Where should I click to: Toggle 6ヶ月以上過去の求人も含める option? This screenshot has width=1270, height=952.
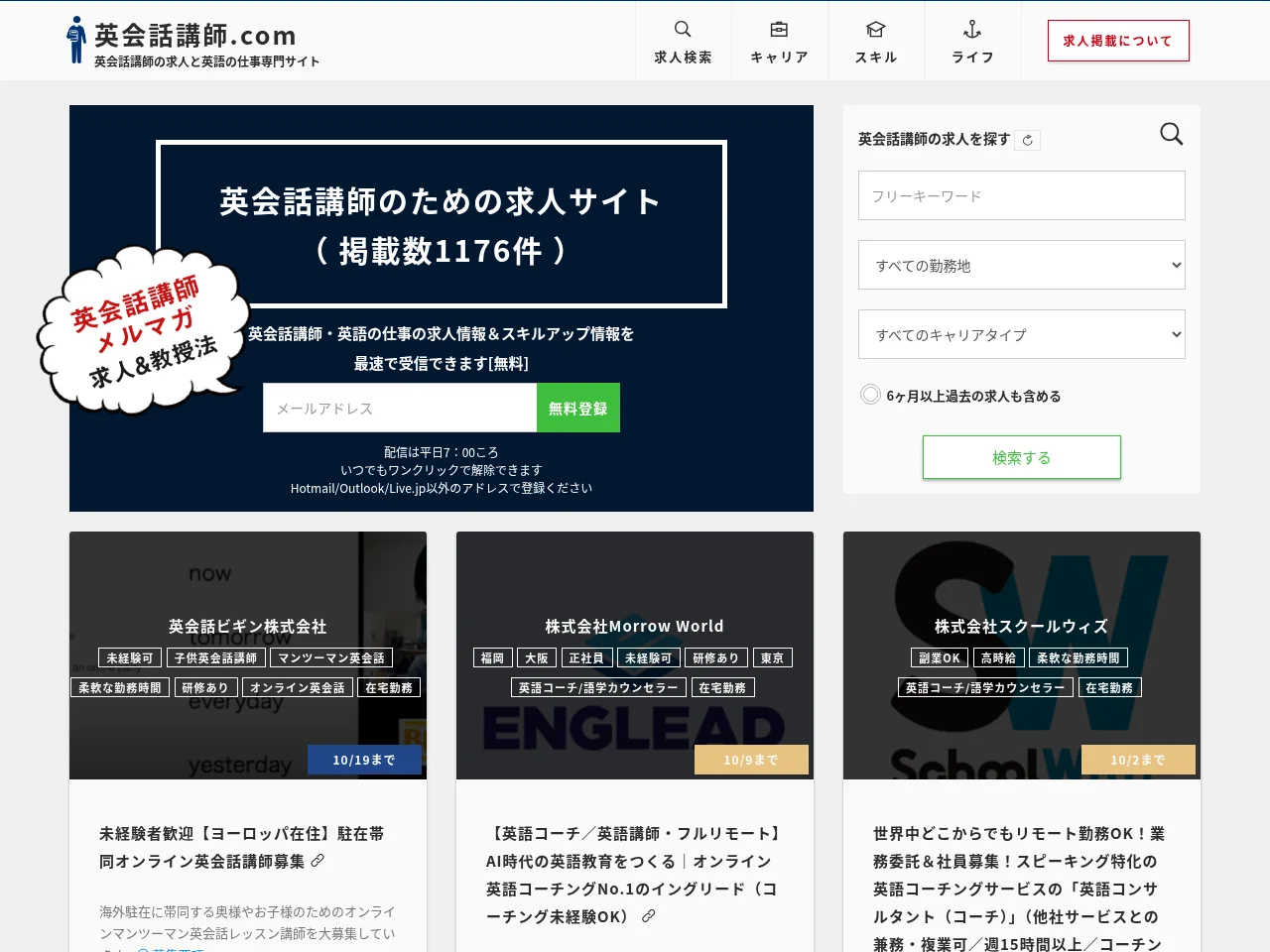click(870, 395)
